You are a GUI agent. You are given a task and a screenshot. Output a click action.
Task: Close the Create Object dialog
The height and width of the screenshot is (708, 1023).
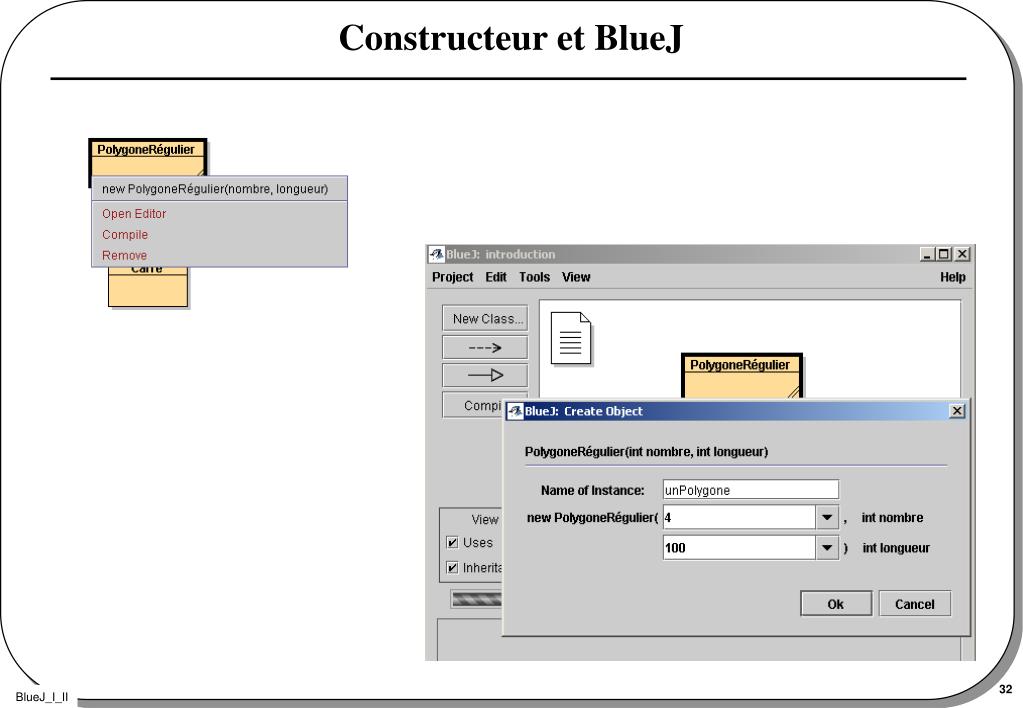point(956,410)
